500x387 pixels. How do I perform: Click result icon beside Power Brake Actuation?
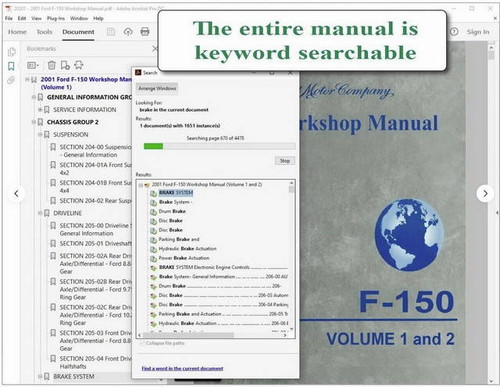pos(153,259)
